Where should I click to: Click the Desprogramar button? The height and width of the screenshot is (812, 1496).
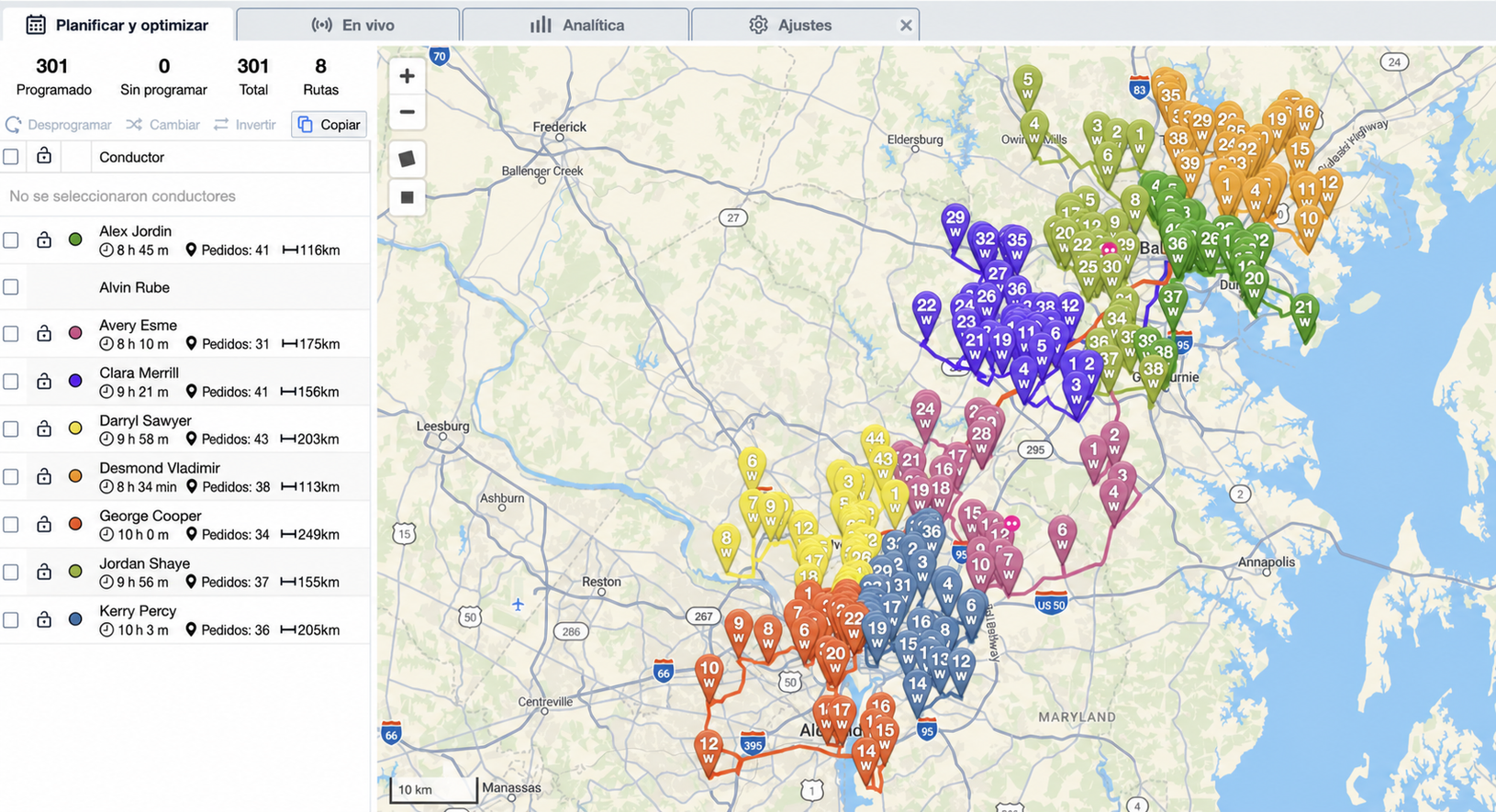click(x=59, y=125)
